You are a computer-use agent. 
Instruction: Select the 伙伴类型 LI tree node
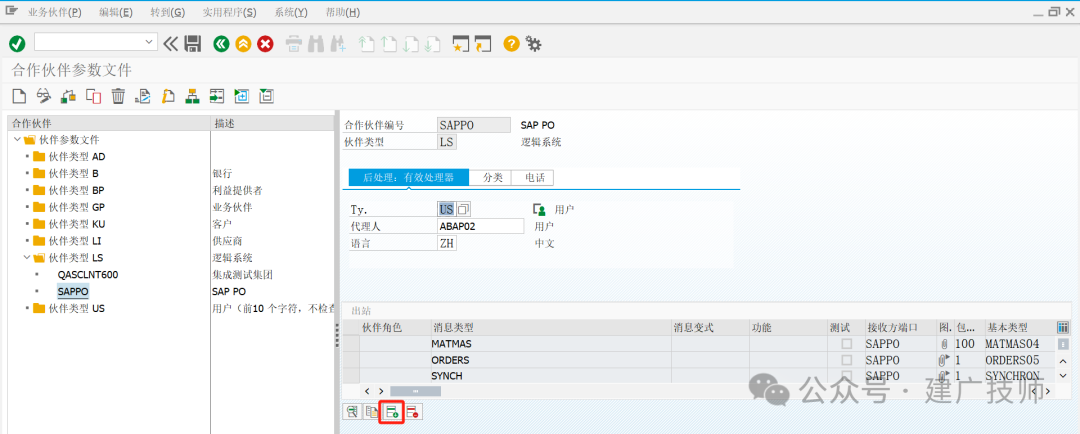click(x=75, y=241)
